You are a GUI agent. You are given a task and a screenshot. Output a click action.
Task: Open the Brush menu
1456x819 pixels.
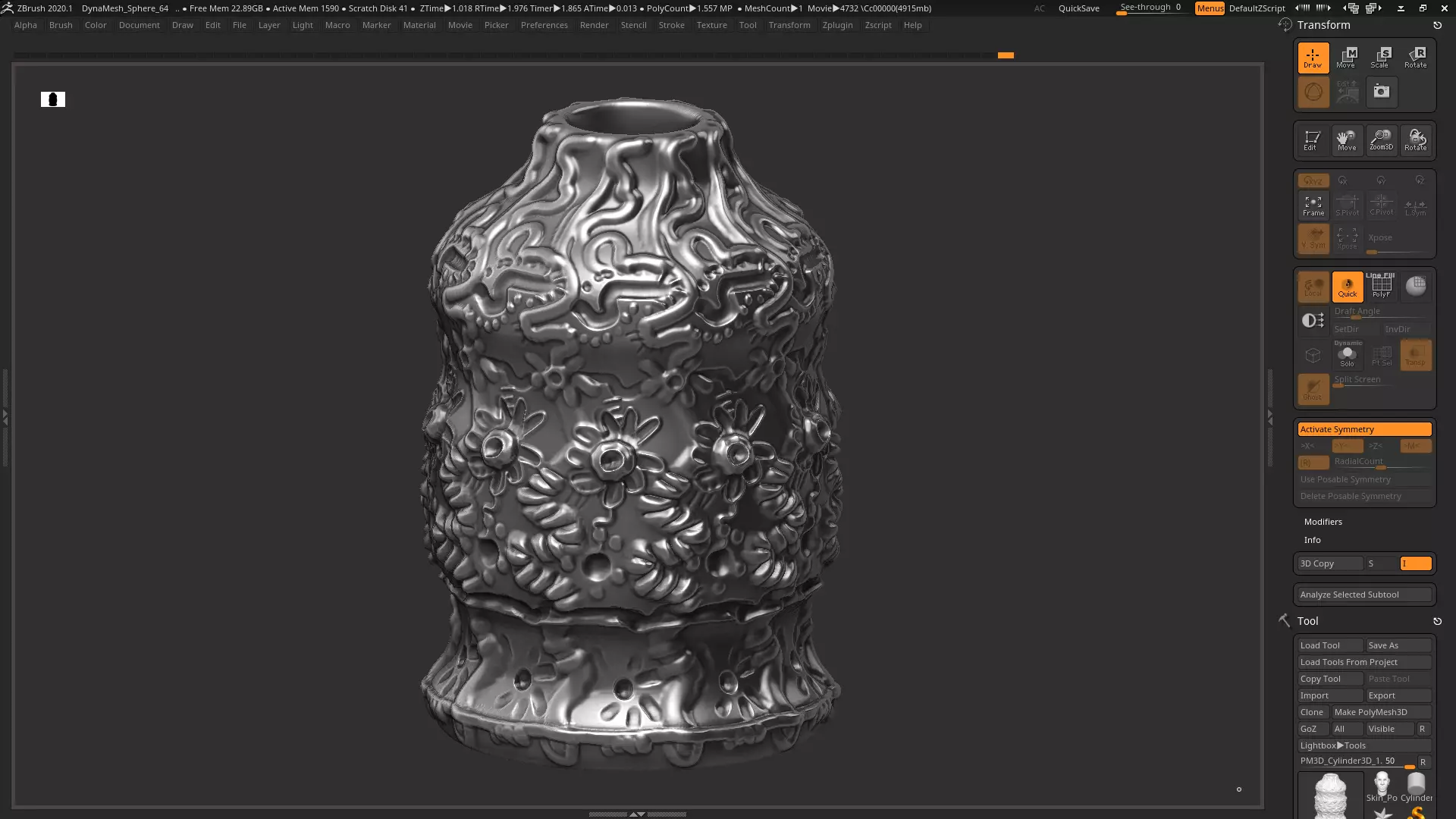click(x=61, y=25)
